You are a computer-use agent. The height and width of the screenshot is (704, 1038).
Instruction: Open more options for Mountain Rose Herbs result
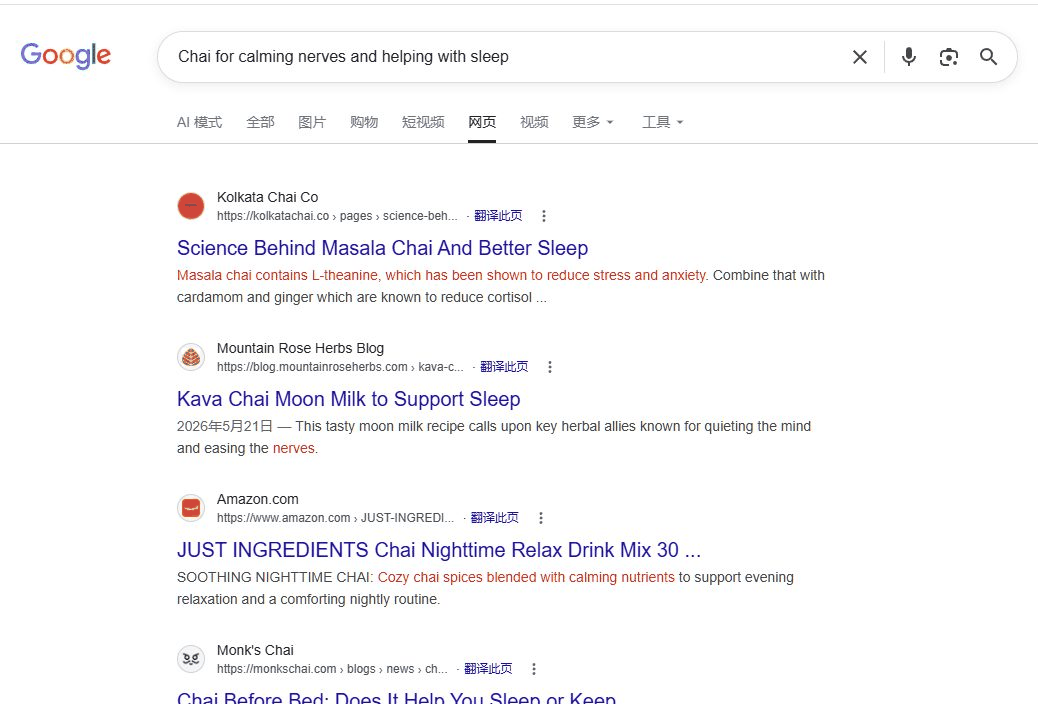pyautogui.click(x=549, y=367)
